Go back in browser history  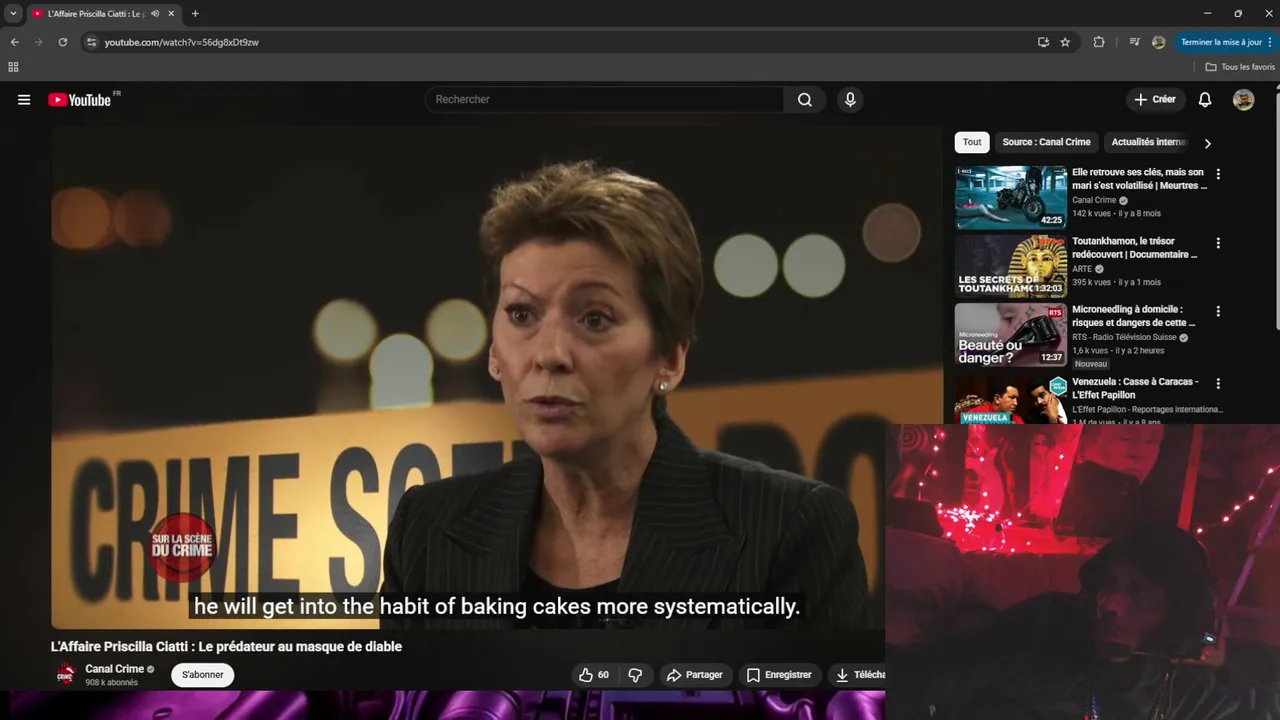tap(14, 42)
